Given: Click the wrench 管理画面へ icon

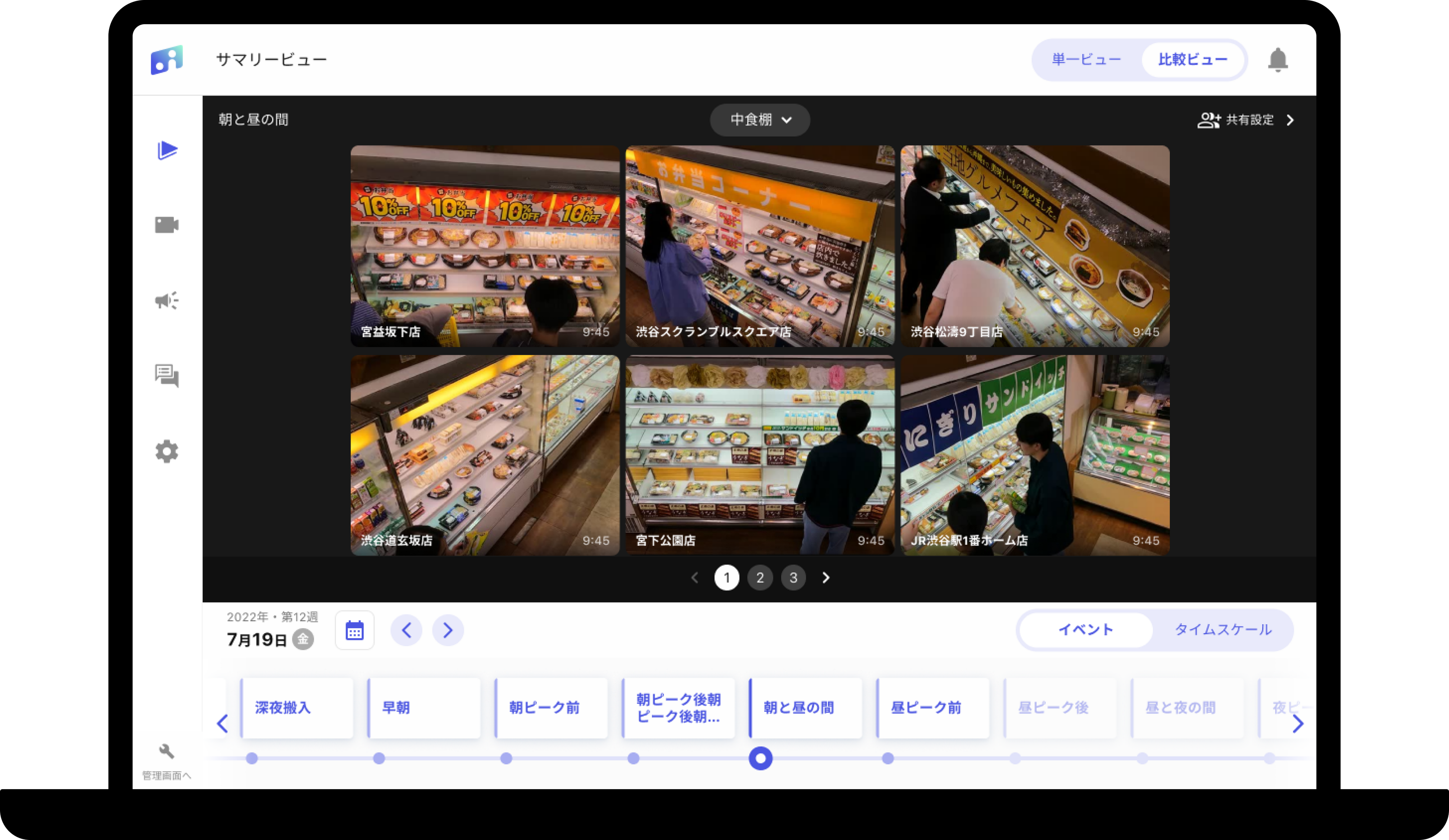Looking at the screenshot, I should (x=166, y=752).
